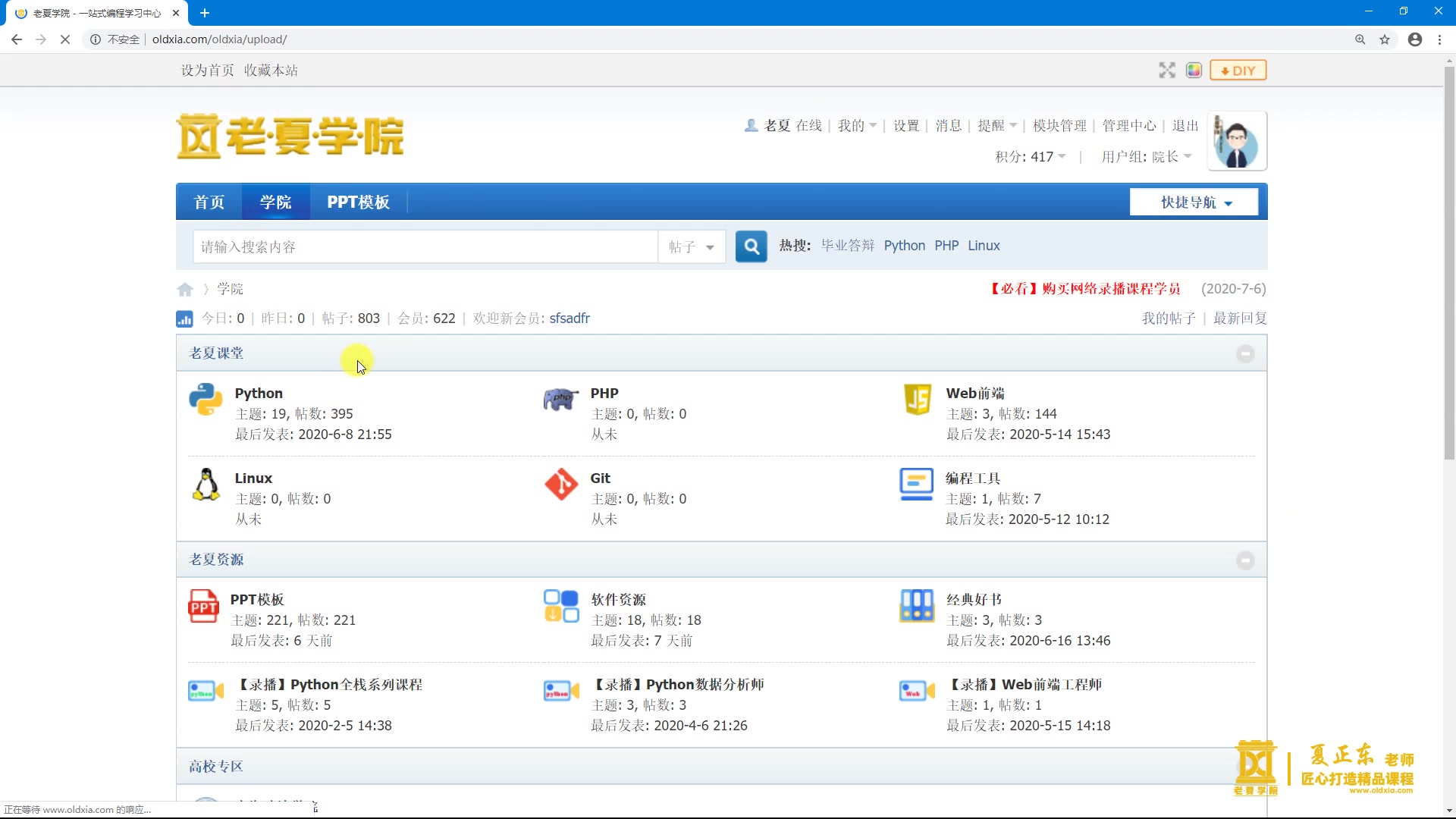Viewport: 1456px width, 819px height.
Task: Collapse the 老夏资源 section
Action: click(x=1245, y=560)
